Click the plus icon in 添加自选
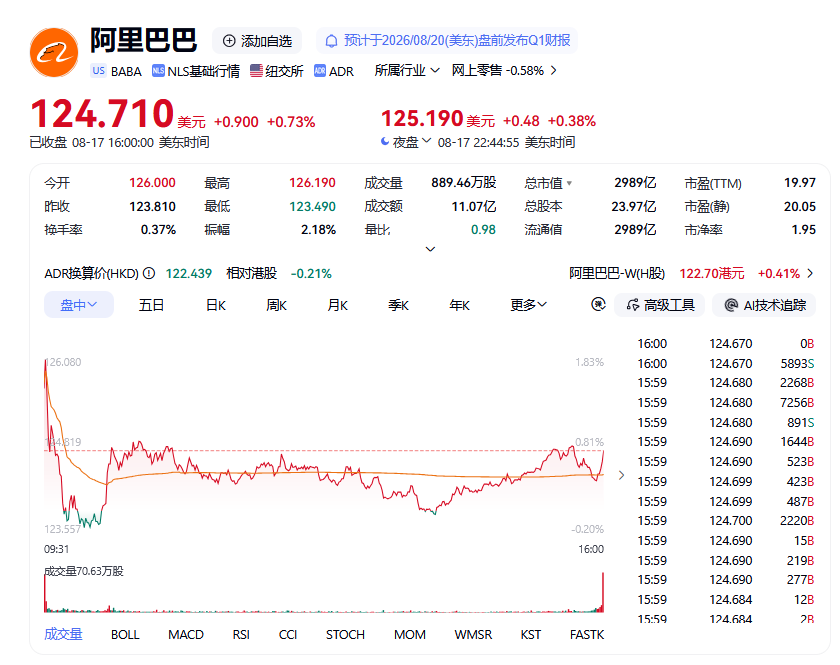840x665 pixels. pyautogui.click(x=229, y=41)
